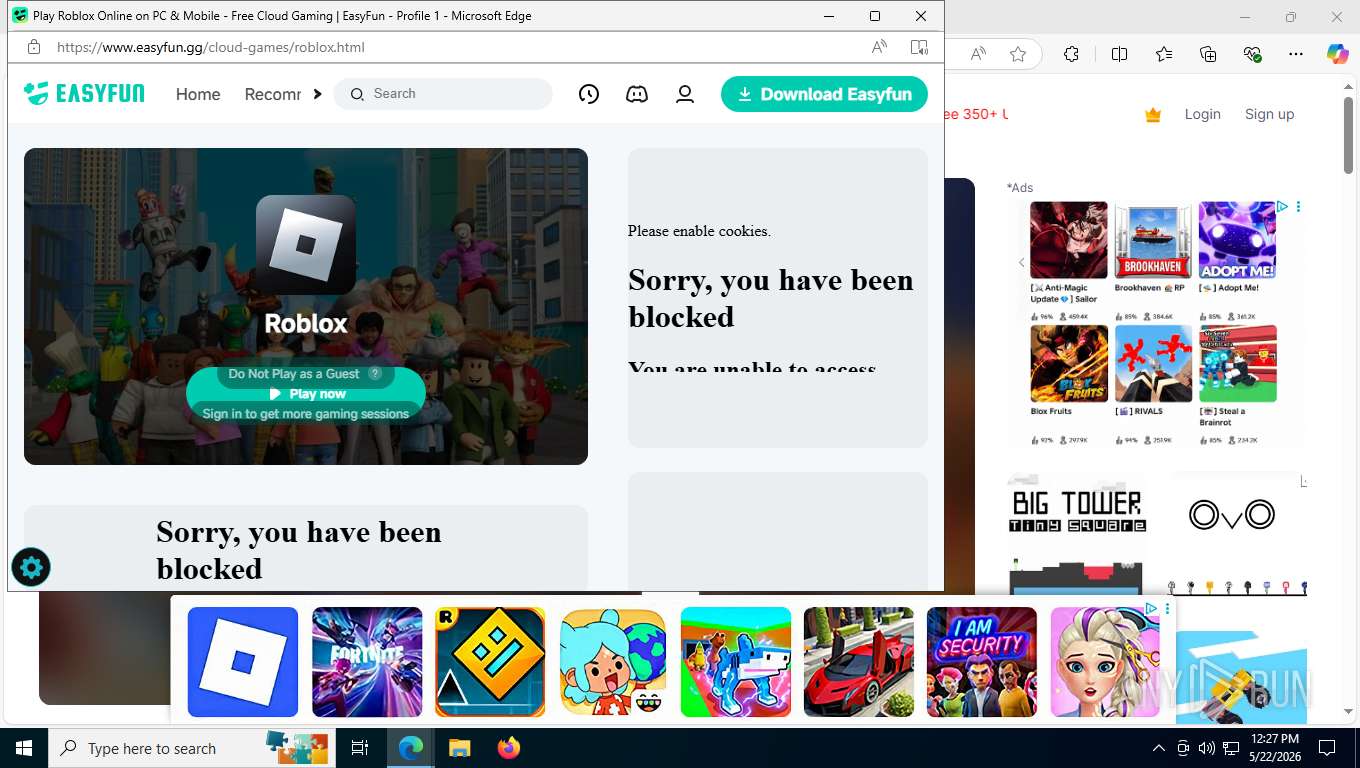Viewport: 1360px width, 768px height.
Task: Click the guest help question icon
Action: coord(375,373)
